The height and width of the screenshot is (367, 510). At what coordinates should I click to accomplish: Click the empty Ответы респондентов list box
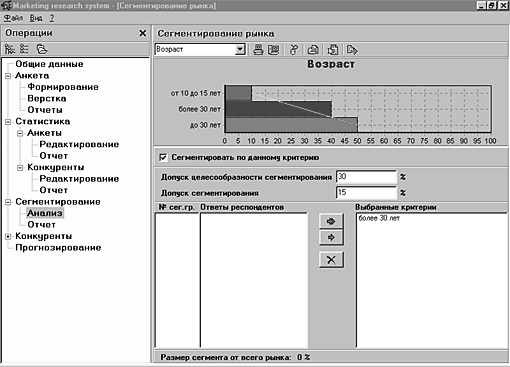254,280
